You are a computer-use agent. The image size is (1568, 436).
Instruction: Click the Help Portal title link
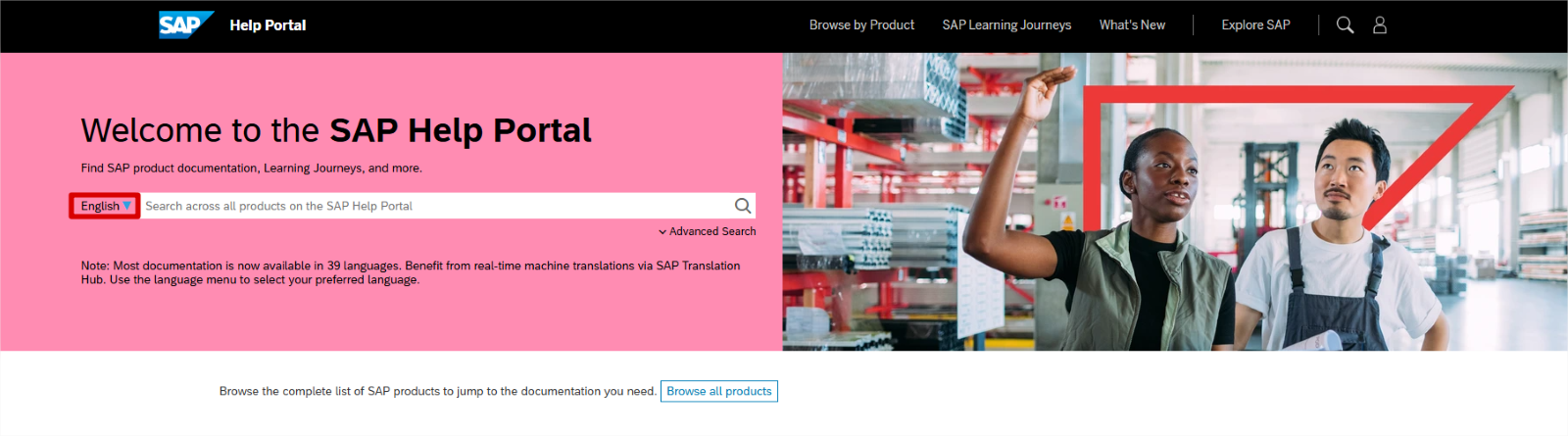pyautogui.click(x=268, y=24)
